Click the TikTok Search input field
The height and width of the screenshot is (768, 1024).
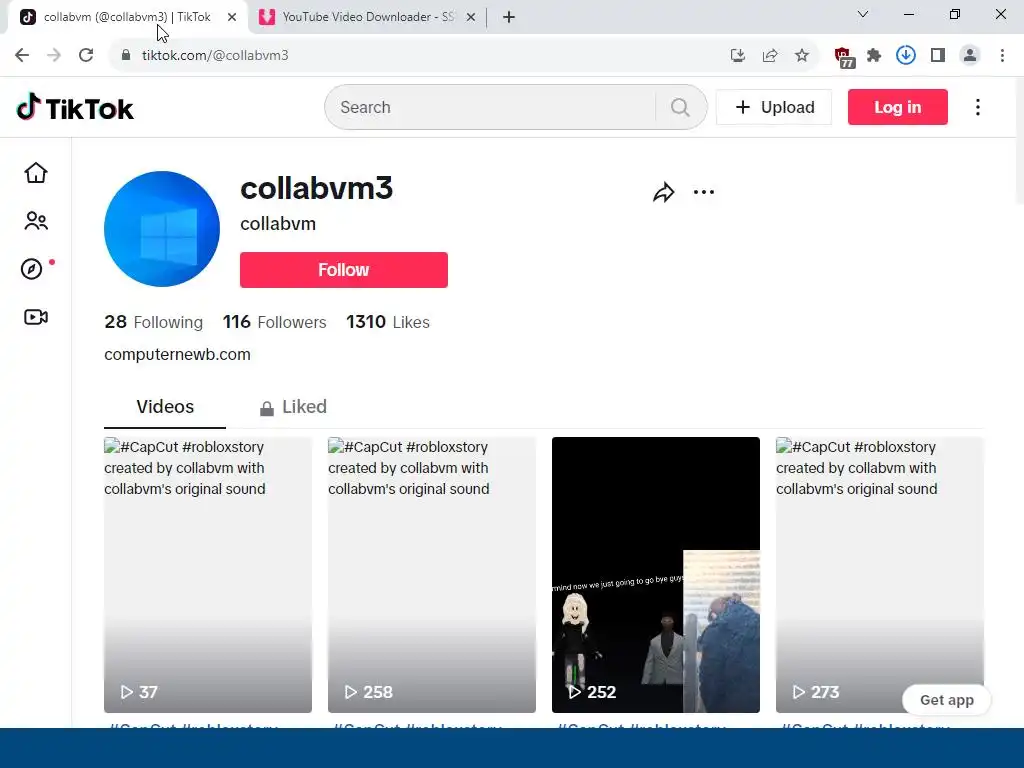click(x=496, y=107)
